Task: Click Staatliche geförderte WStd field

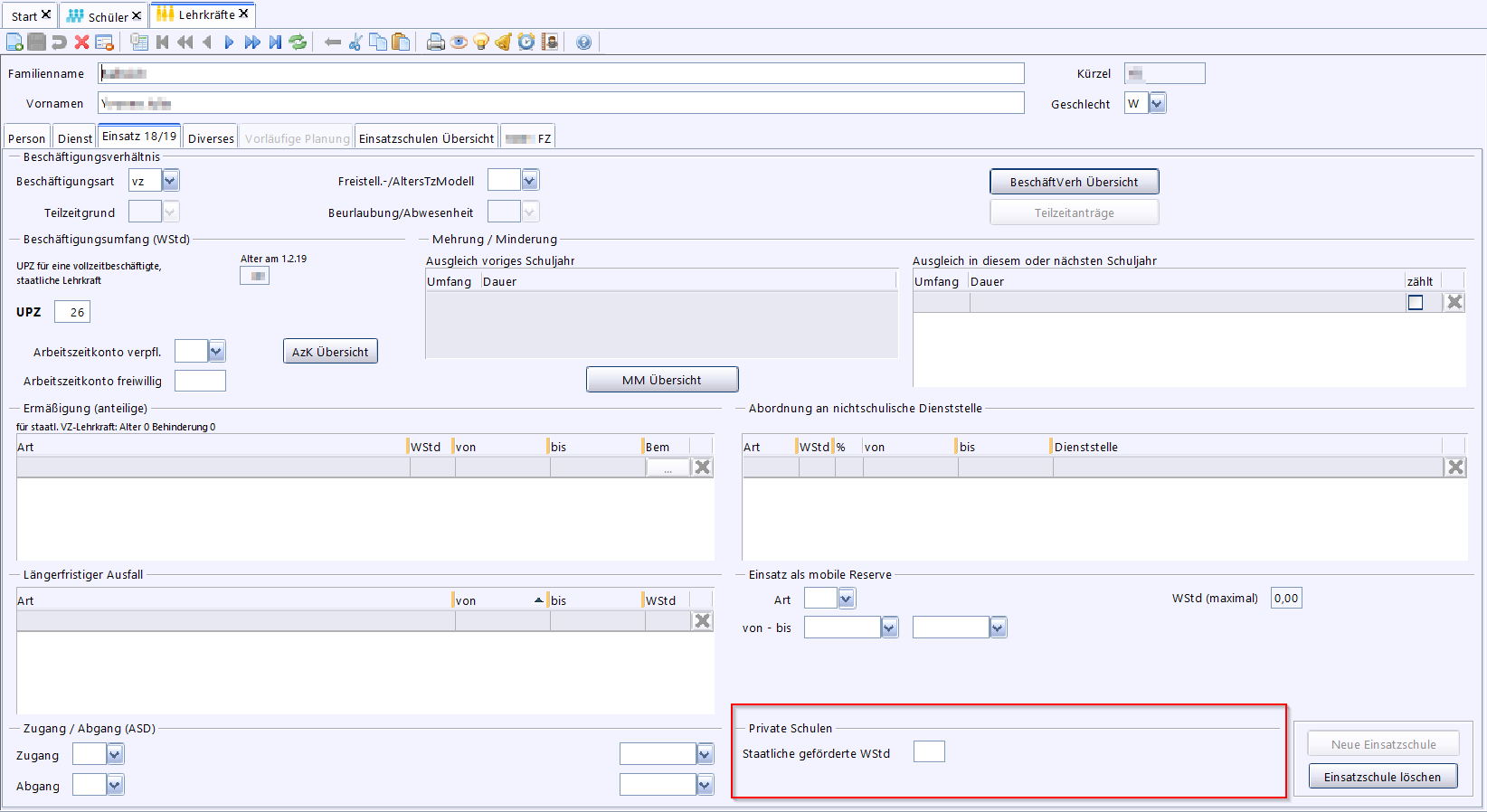Action: 929,751
